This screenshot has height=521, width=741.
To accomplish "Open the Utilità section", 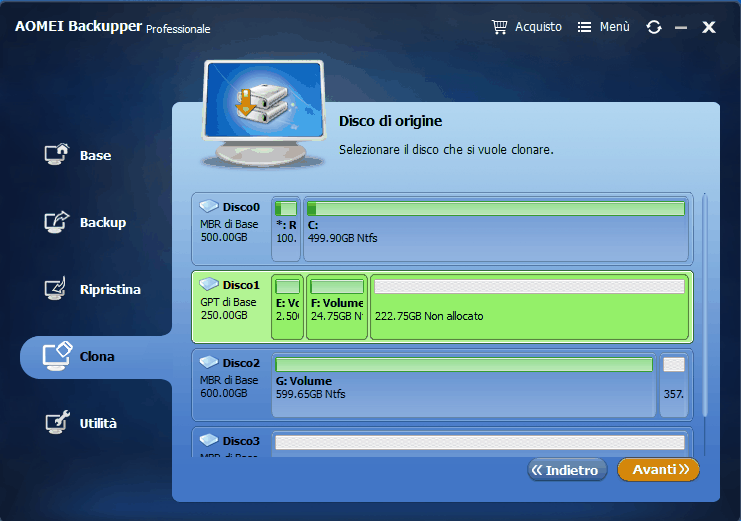I will (81, 423).
